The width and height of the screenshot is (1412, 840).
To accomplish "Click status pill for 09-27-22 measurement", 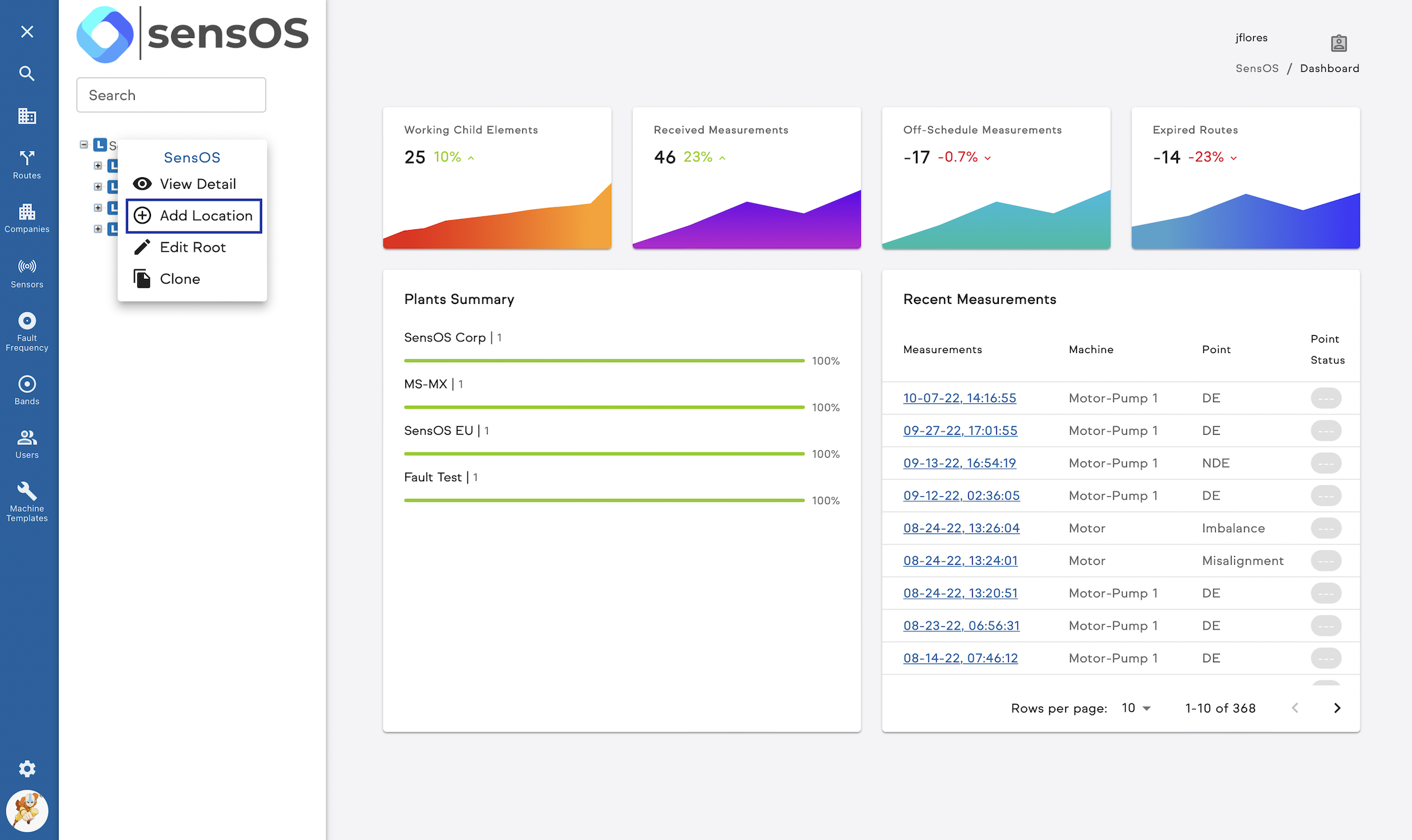I will click(1326, 431).
